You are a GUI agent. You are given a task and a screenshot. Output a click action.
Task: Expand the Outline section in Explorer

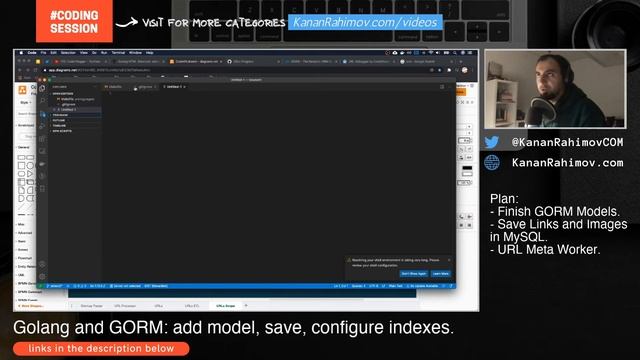(76, 120)
